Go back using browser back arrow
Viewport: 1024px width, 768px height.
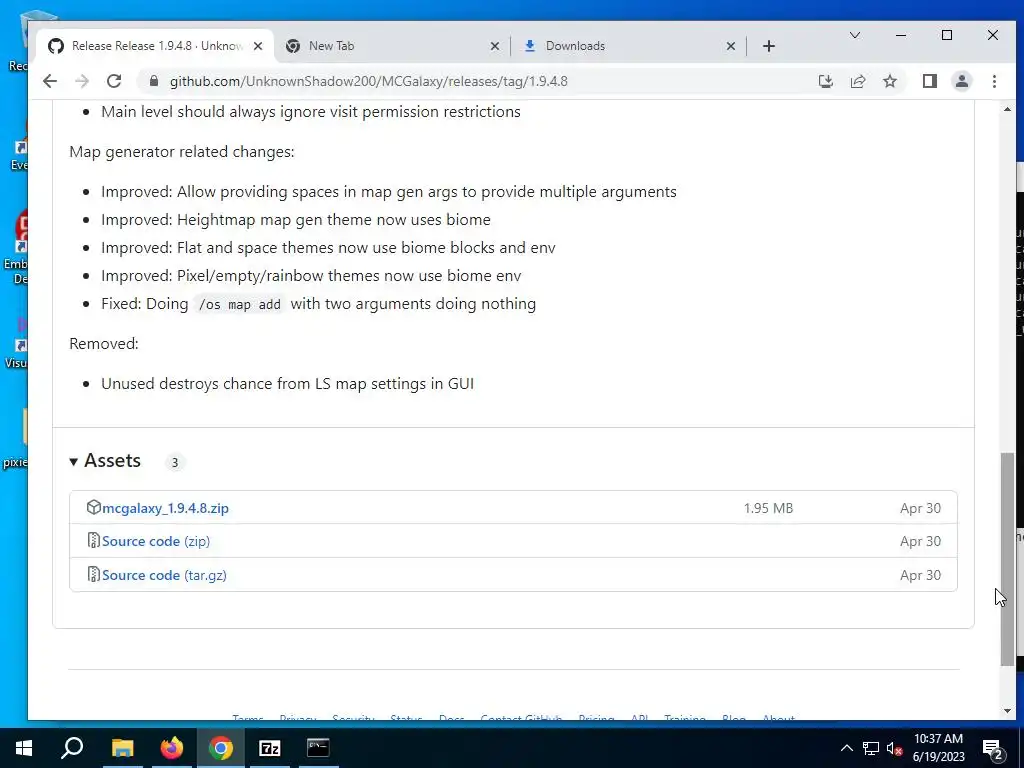pyautogui.click(x=50, y=81)
